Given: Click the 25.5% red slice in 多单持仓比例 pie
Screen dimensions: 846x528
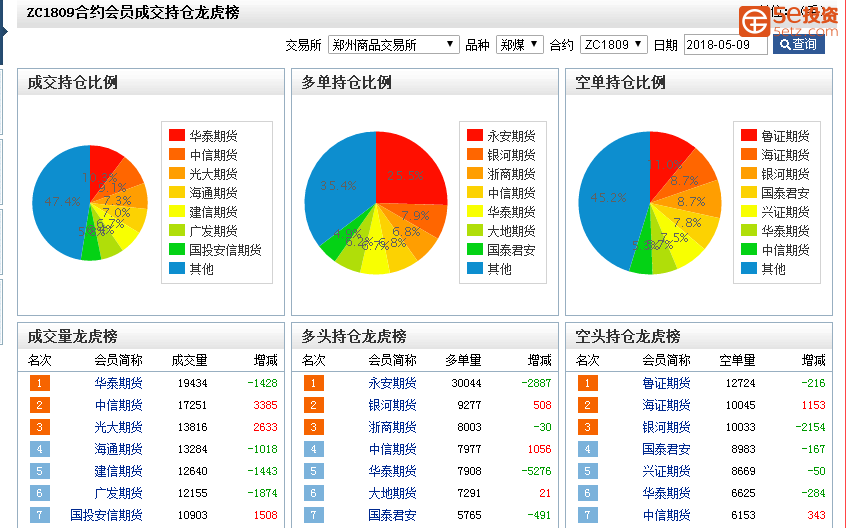Looking at the screenshot, I should 410,170.
